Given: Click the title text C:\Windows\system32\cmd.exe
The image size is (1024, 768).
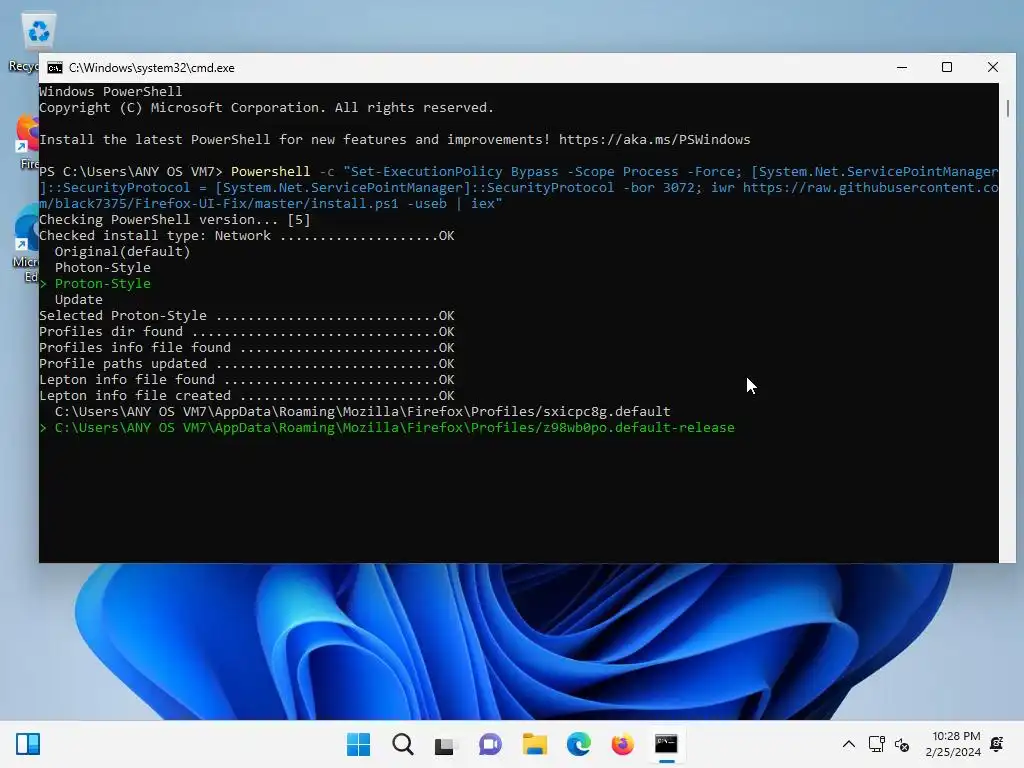Looking at the screenshot, I should [x=152, y=68].
